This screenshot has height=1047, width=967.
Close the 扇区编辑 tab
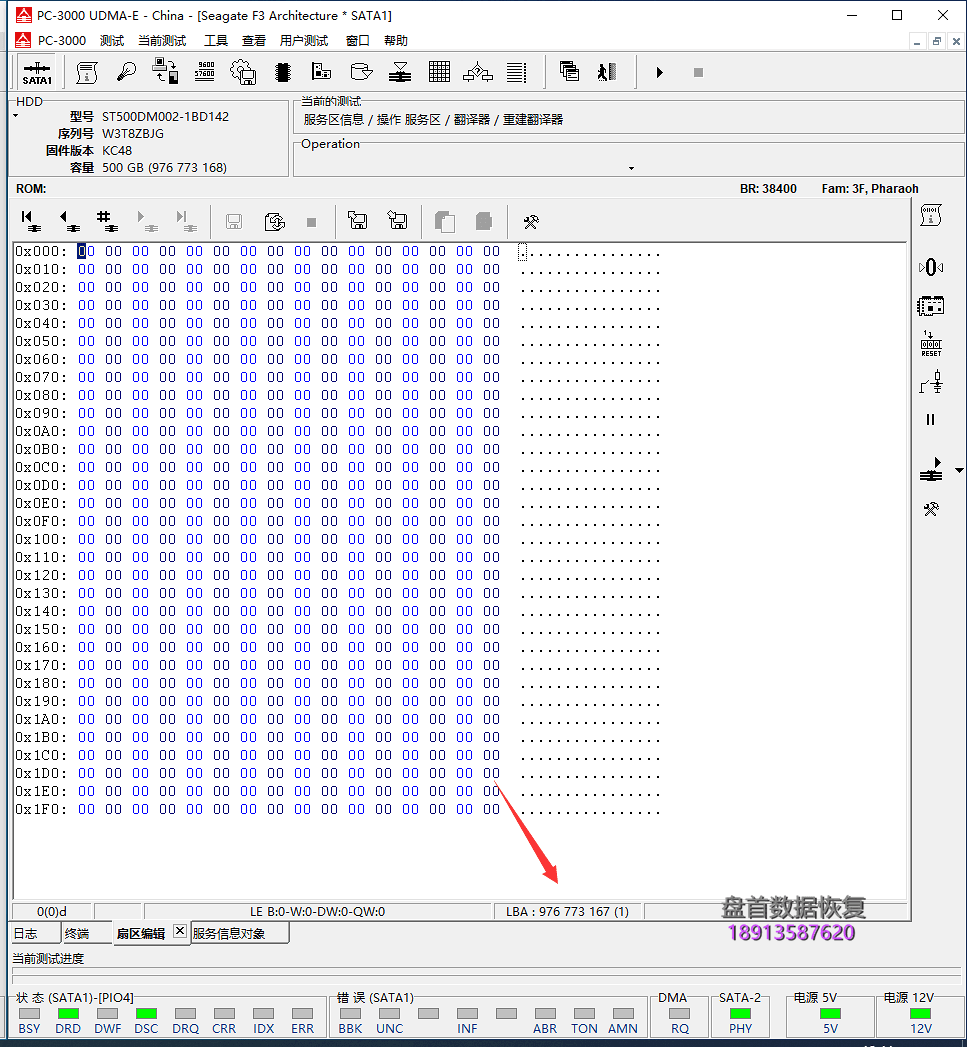tap(180, 931)
